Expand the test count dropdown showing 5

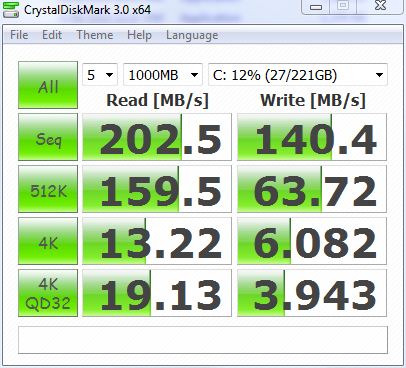100,75
